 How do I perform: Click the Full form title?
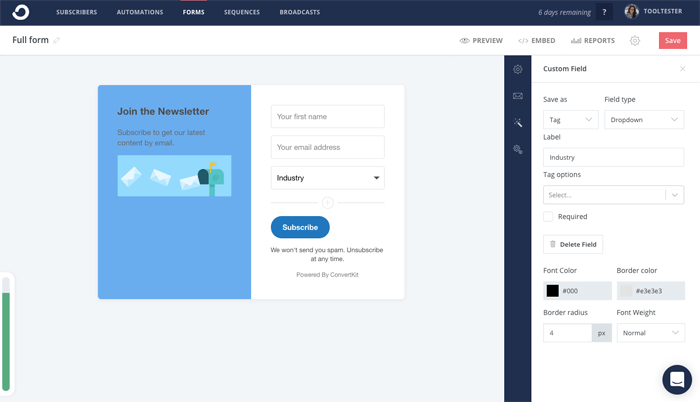pyautogui.click(x=30, y=40)
